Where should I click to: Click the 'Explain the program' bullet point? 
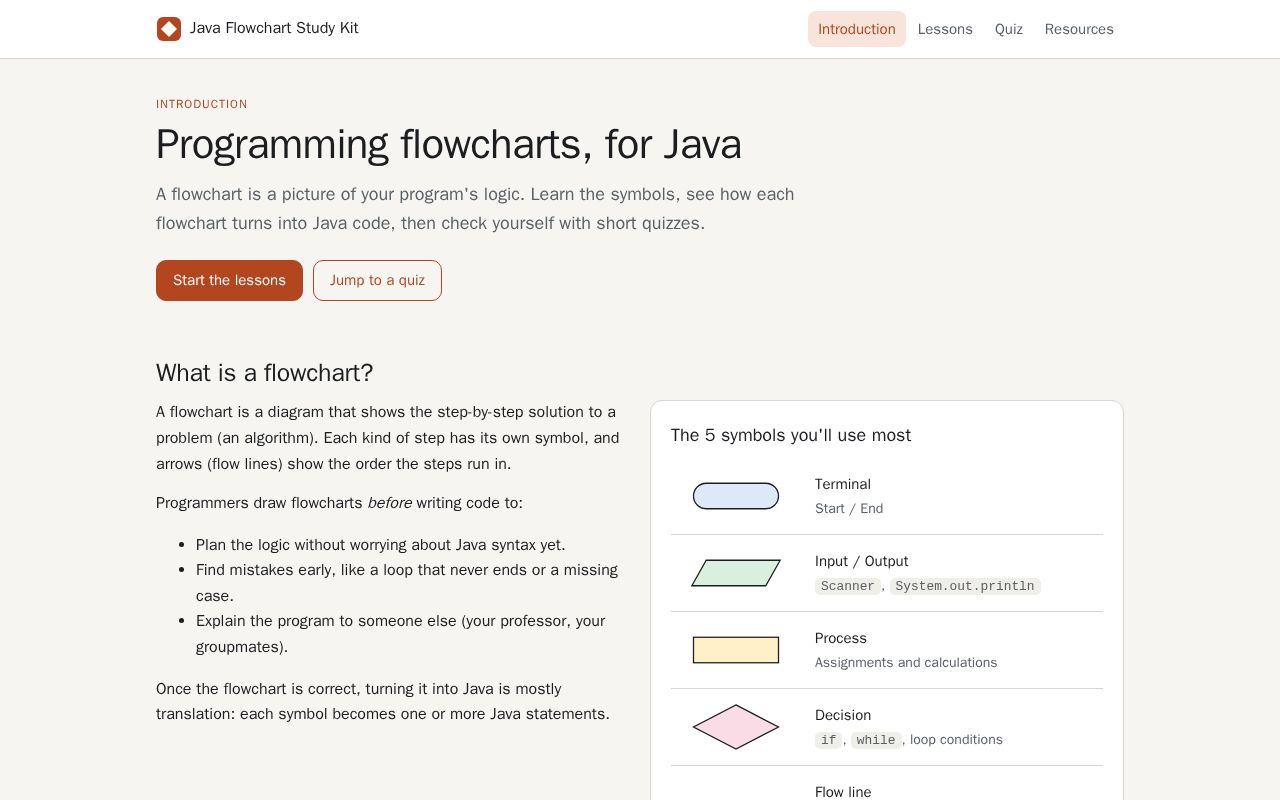click(x=401, y=634)
